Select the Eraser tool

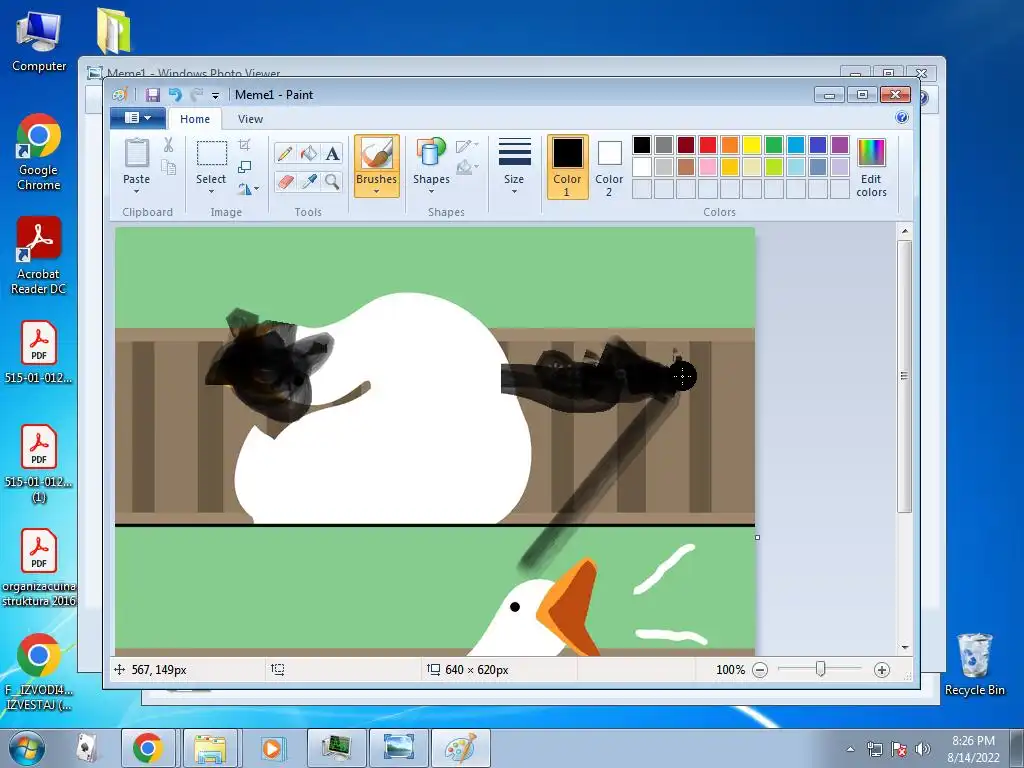[285, 181]
